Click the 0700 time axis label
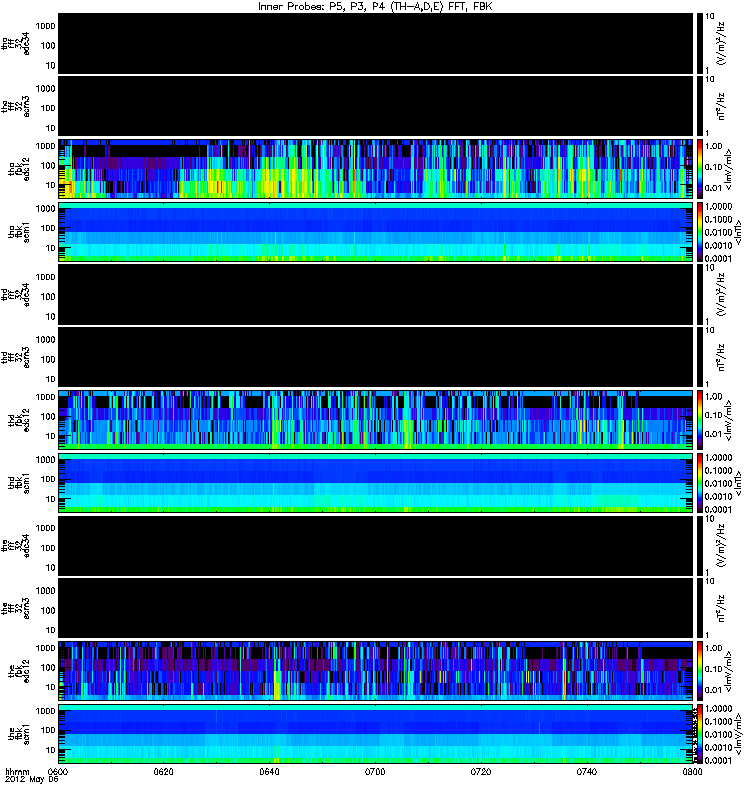Viewport: 750px width, 800px height. [x=375, y=772]
